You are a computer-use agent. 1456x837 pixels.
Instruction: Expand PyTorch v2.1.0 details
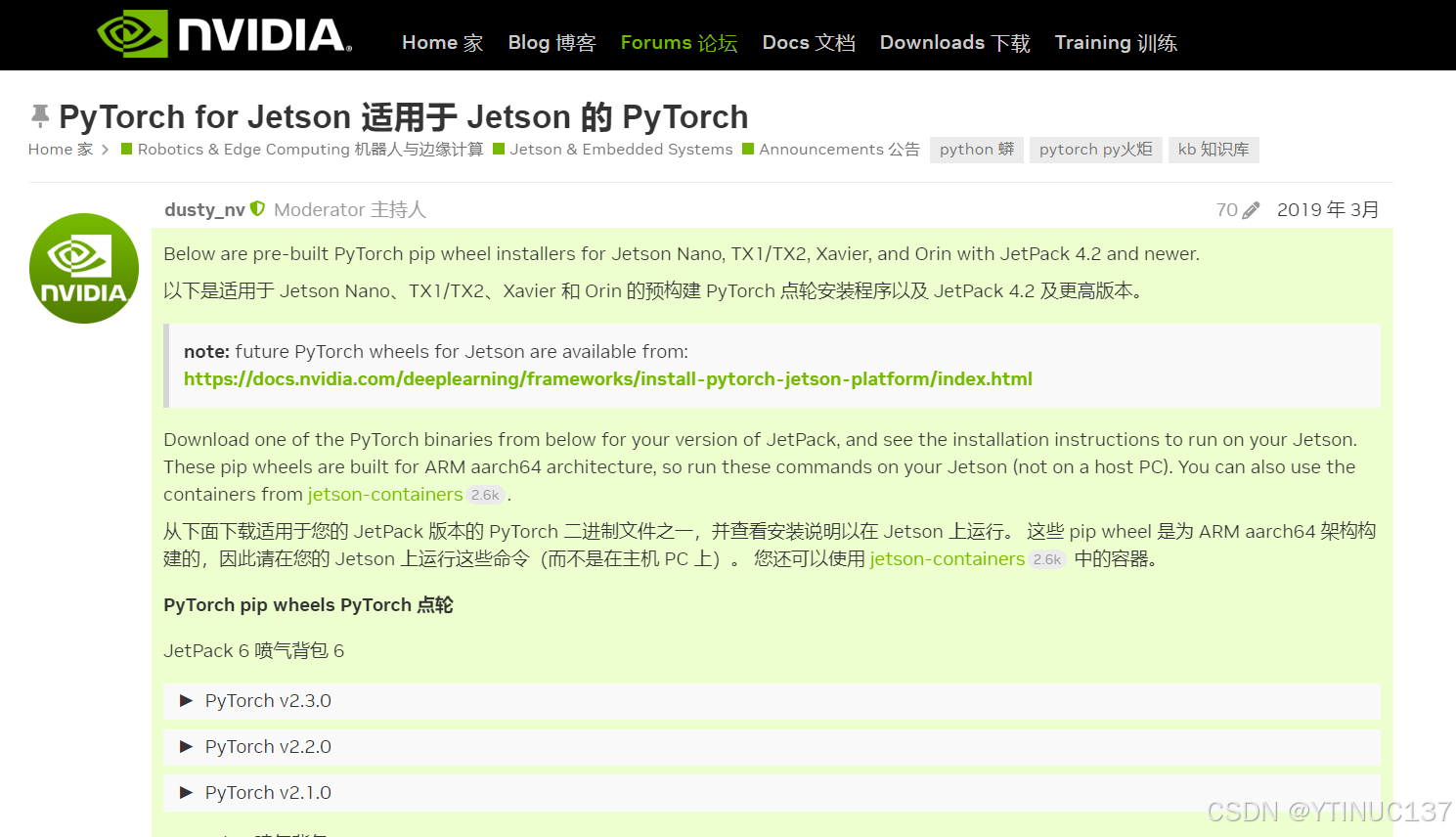(772, 793)
